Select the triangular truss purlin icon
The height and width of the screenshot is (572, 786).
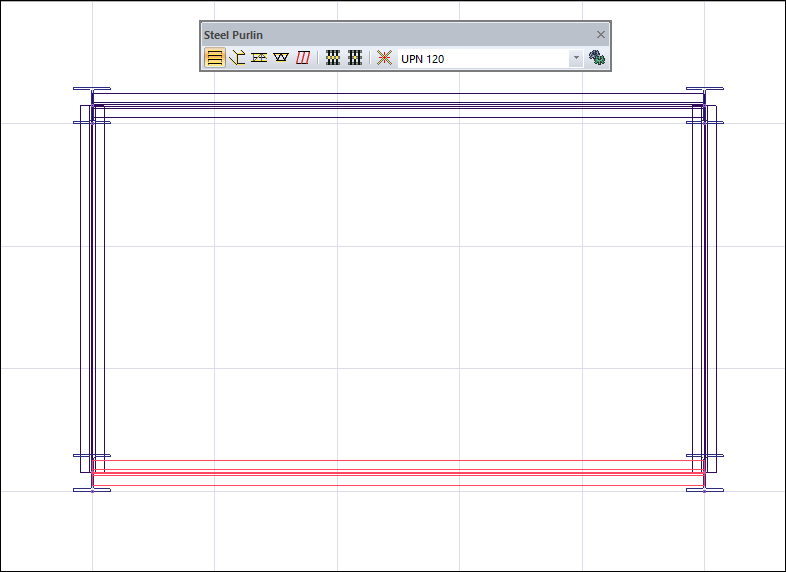point(281,58)
